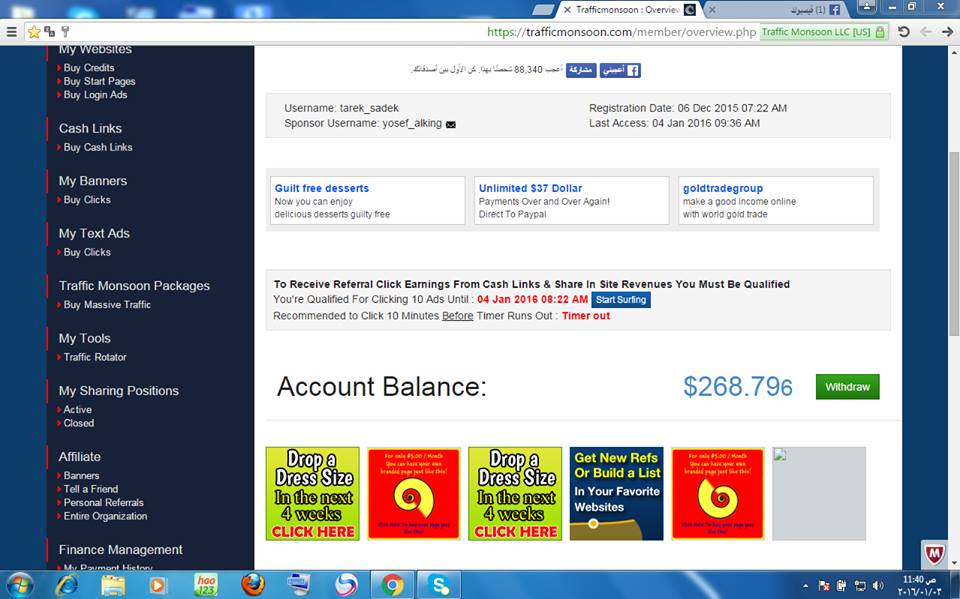The width and height of the screenshot is (960, 599).
Task: Open Buy Massive Traffic link
Action: click(x=107, y=305)
